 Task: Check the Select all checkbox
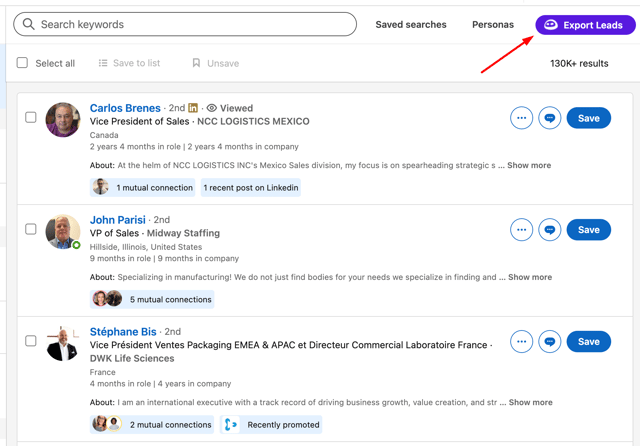[x=22, y=63]
